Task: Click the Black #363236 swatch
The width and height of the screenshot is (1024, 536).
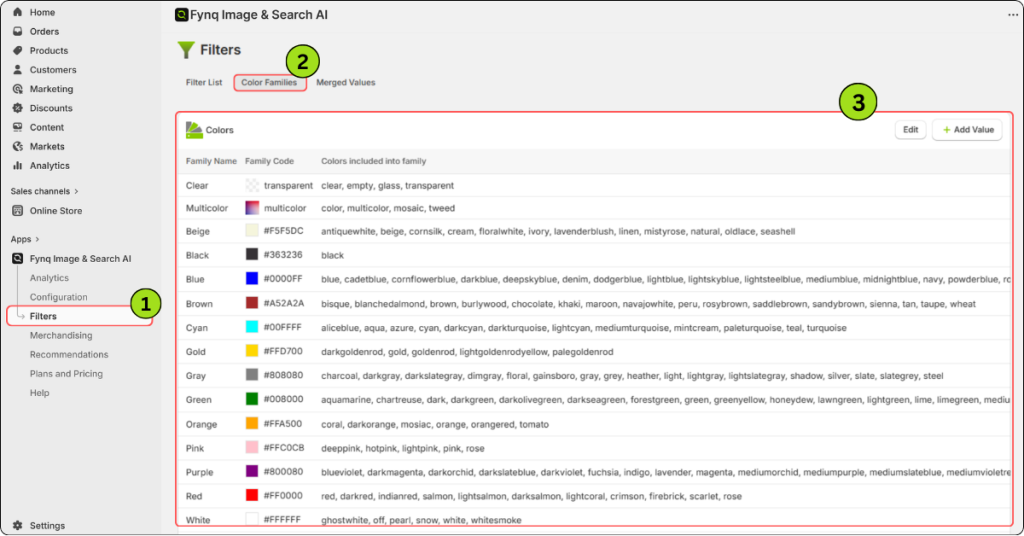Action: 252,255
